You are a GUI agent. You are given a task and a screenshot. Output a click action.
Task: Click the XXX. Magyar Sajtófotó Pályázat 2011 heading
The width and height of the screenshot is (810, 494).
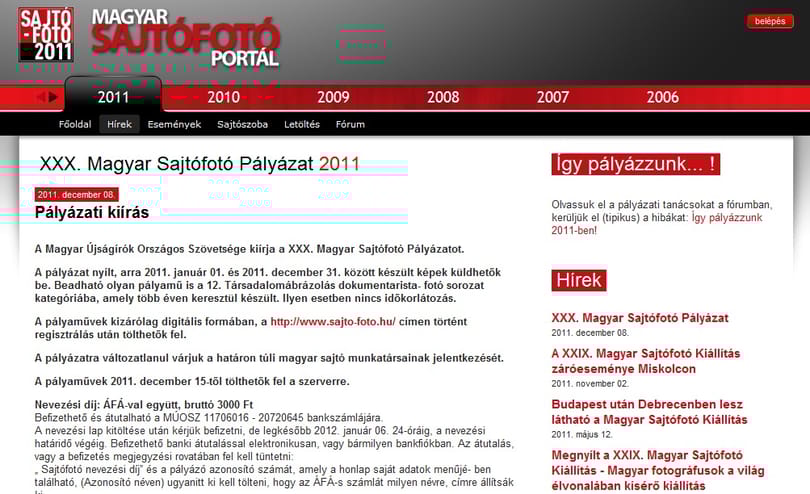[x=199, y=164]
